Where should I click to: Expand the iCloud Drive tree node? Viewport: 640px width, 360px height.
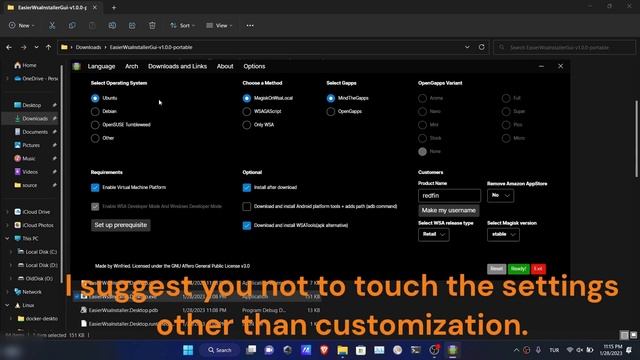[x=7, y=212]
